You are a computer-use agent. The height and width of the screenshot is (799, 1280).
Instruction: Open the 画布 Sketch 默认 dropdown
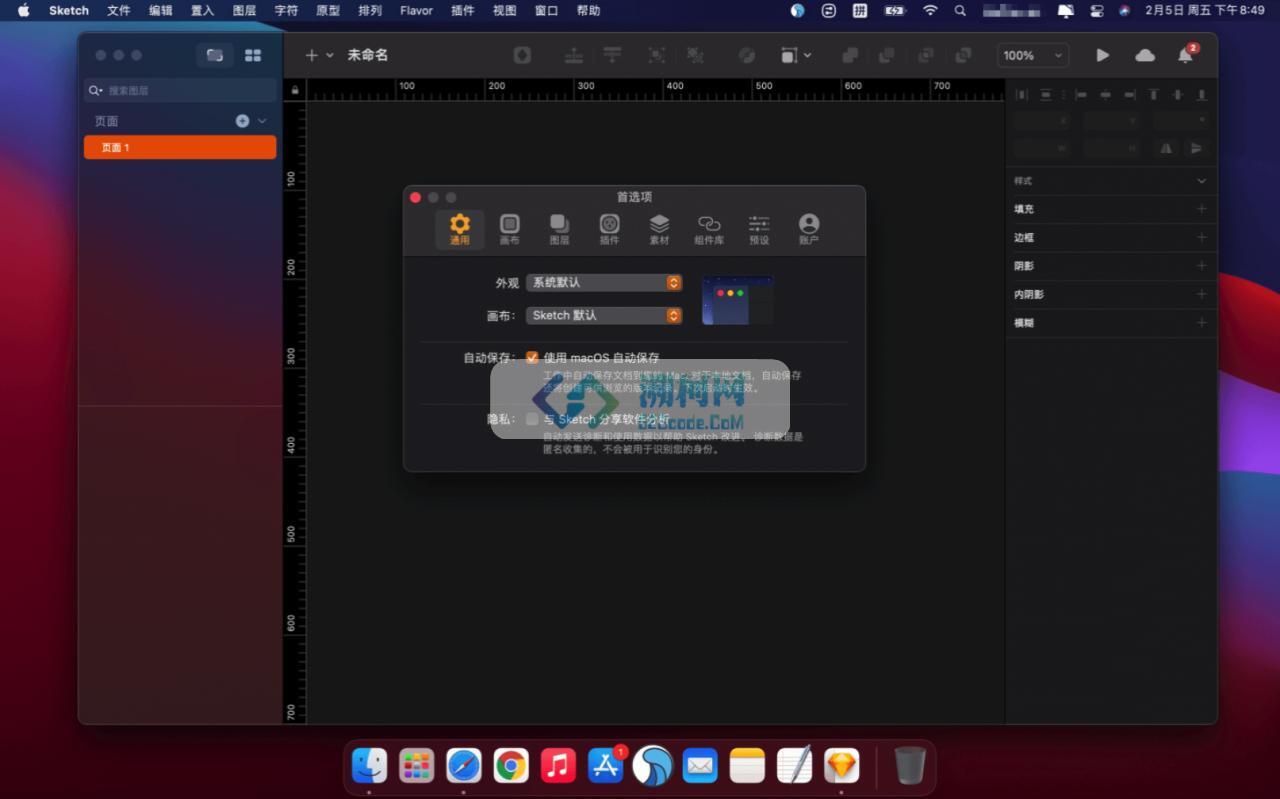[604, 315]
